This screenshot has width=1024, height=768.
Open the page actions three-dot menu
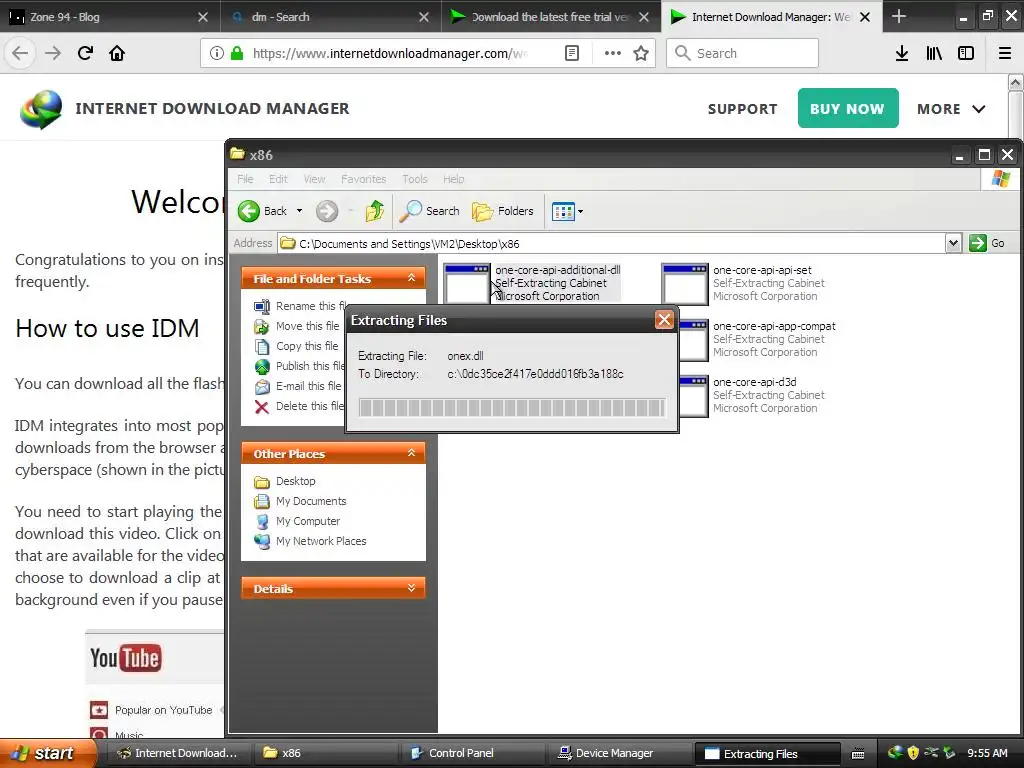(612, 53)
